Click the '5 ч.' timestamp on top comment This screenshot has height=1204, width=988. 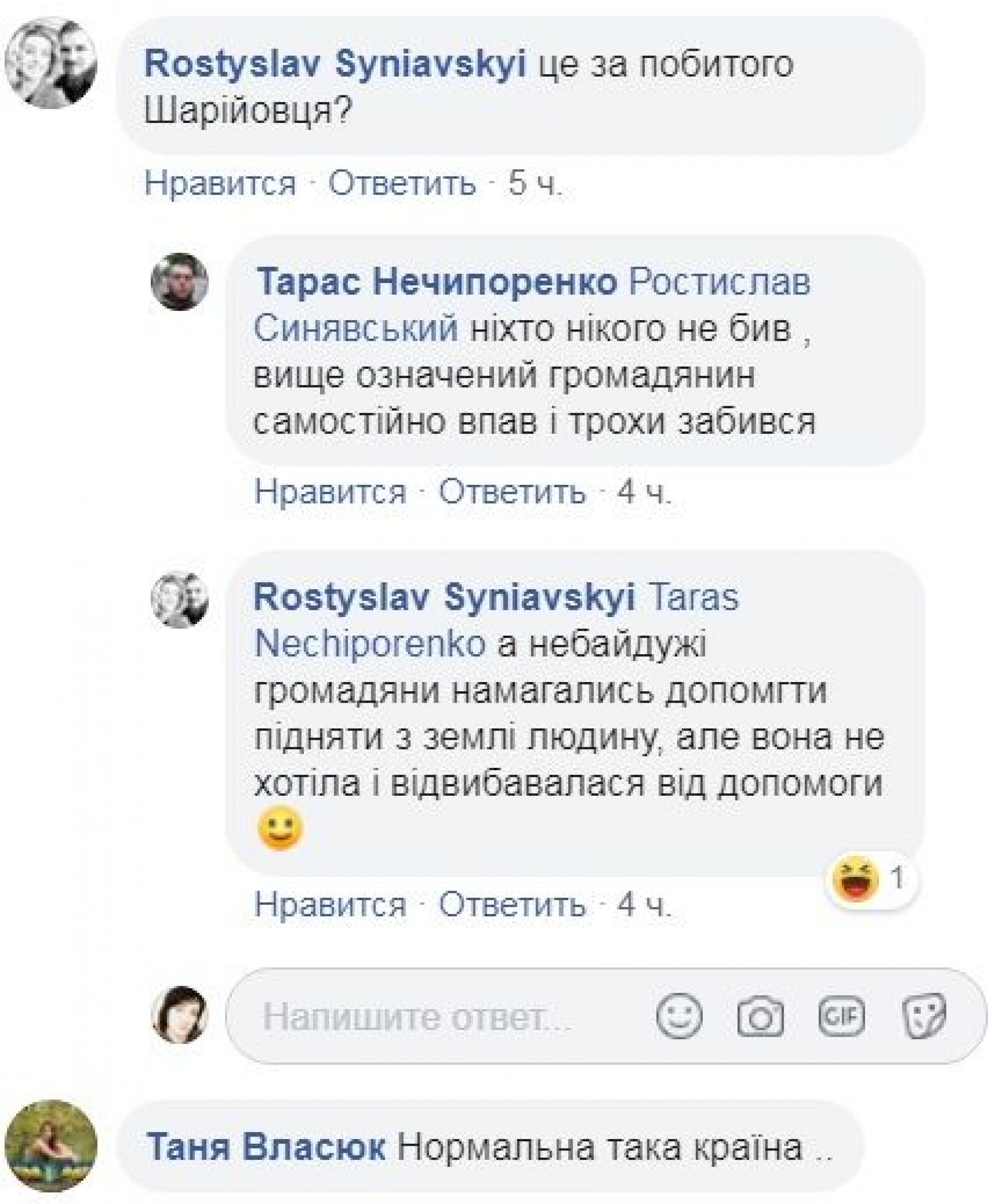click(x=535, y=183)
